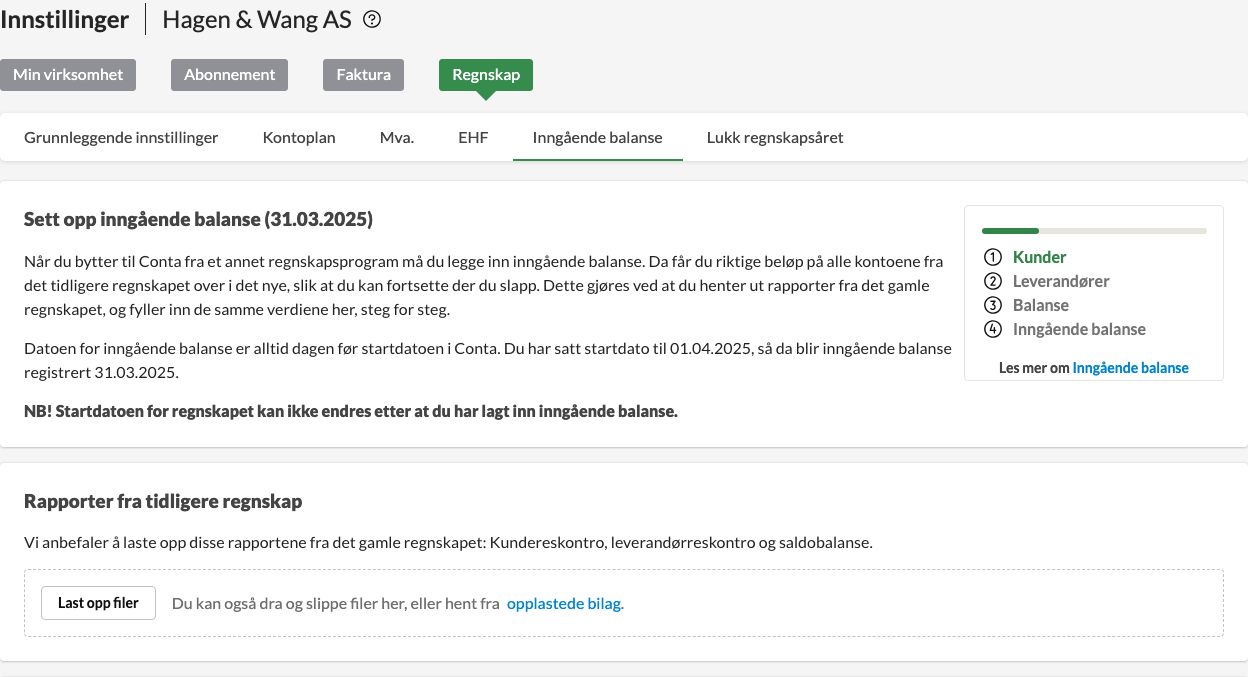Select step 1 Kunder in the progress list

click(1039, 257)
